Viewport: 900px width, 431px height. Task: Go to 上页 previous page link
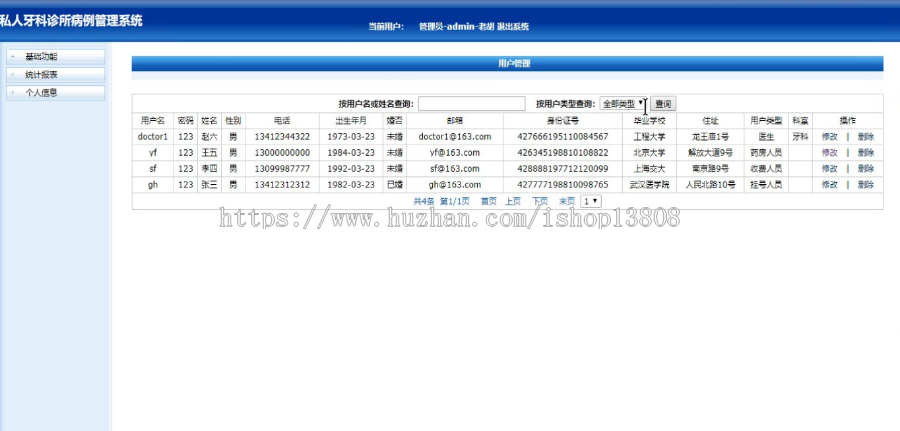coord(513,201)
